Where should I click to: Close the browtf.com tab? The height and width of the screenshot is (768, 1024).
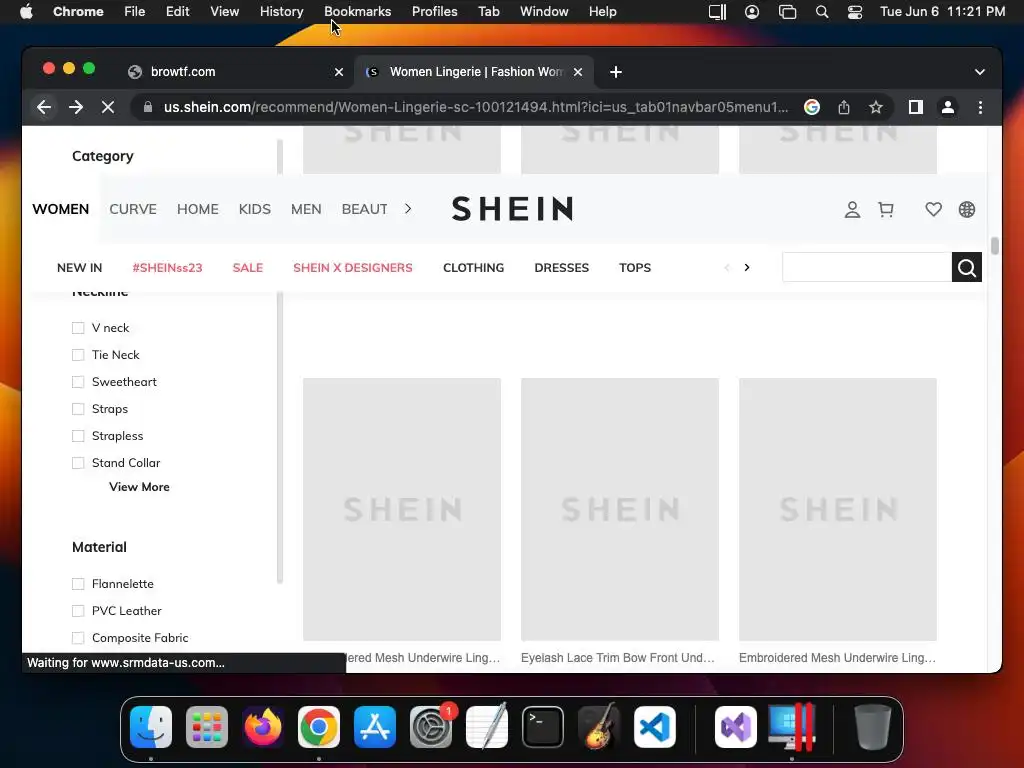(x=339, y=72)
